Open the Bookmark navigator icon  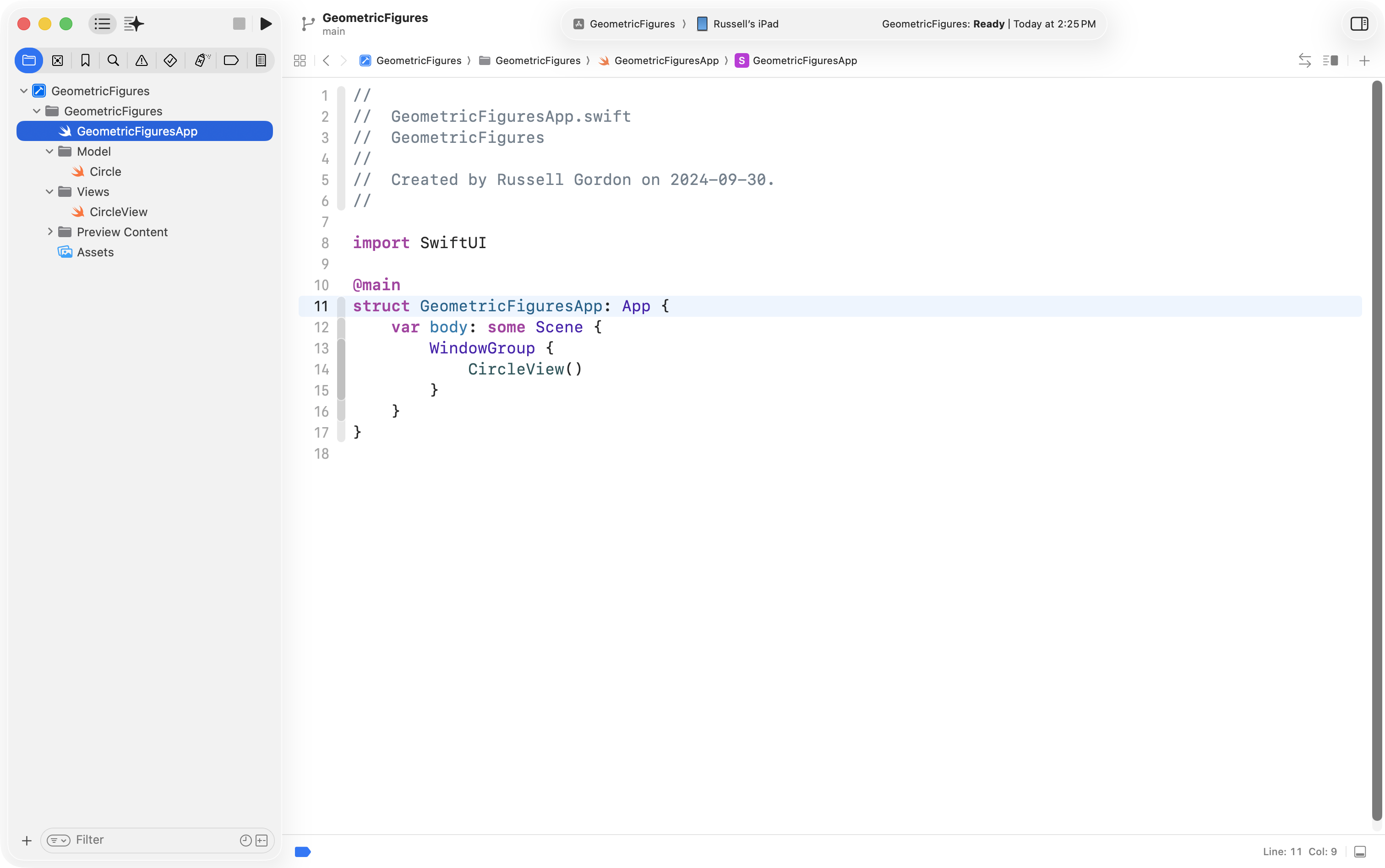85,60
